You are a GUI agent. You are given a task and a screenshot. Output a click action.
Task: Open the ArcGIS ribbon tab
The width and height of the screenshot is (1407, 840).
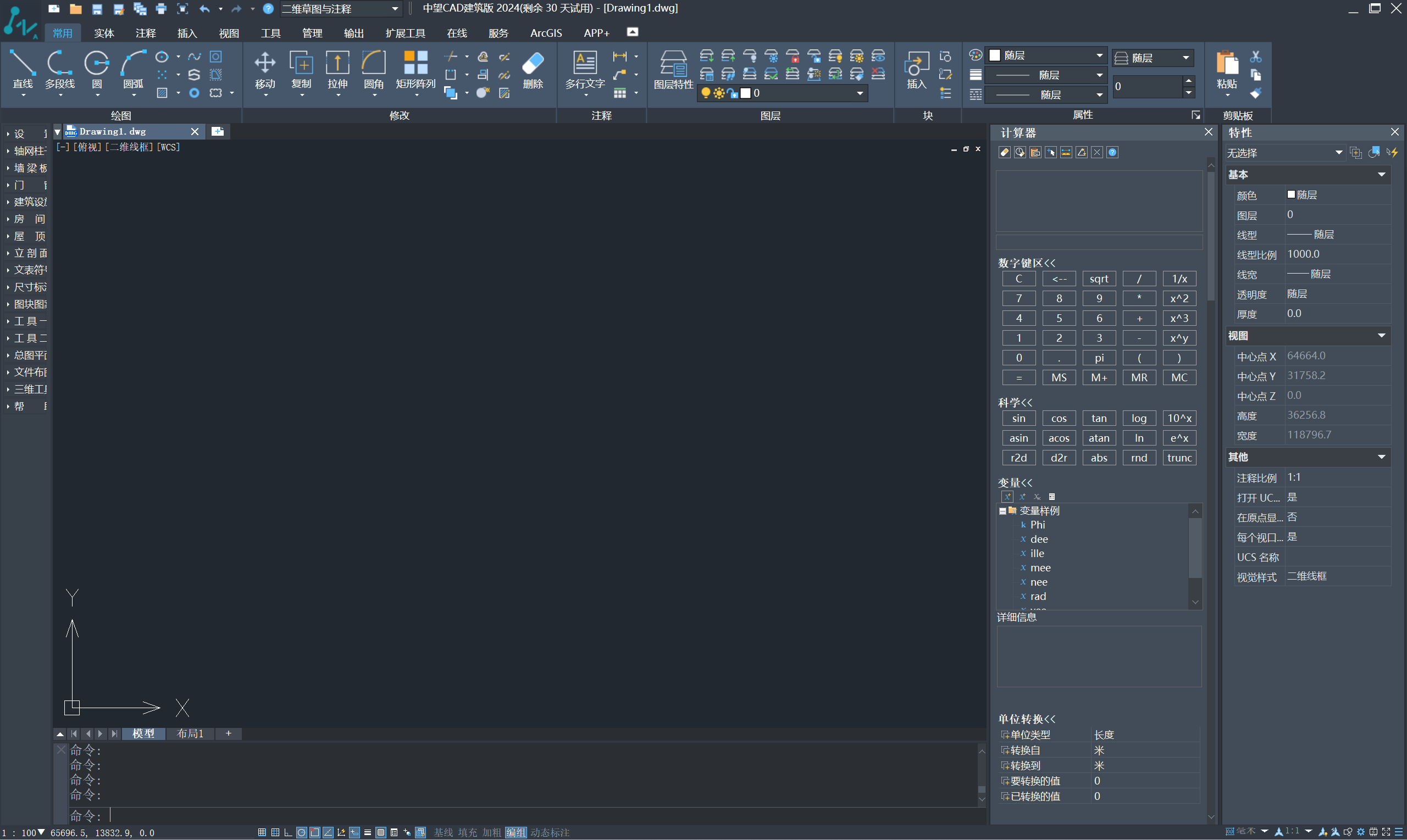pyautogui.click(x=546, y=33)
